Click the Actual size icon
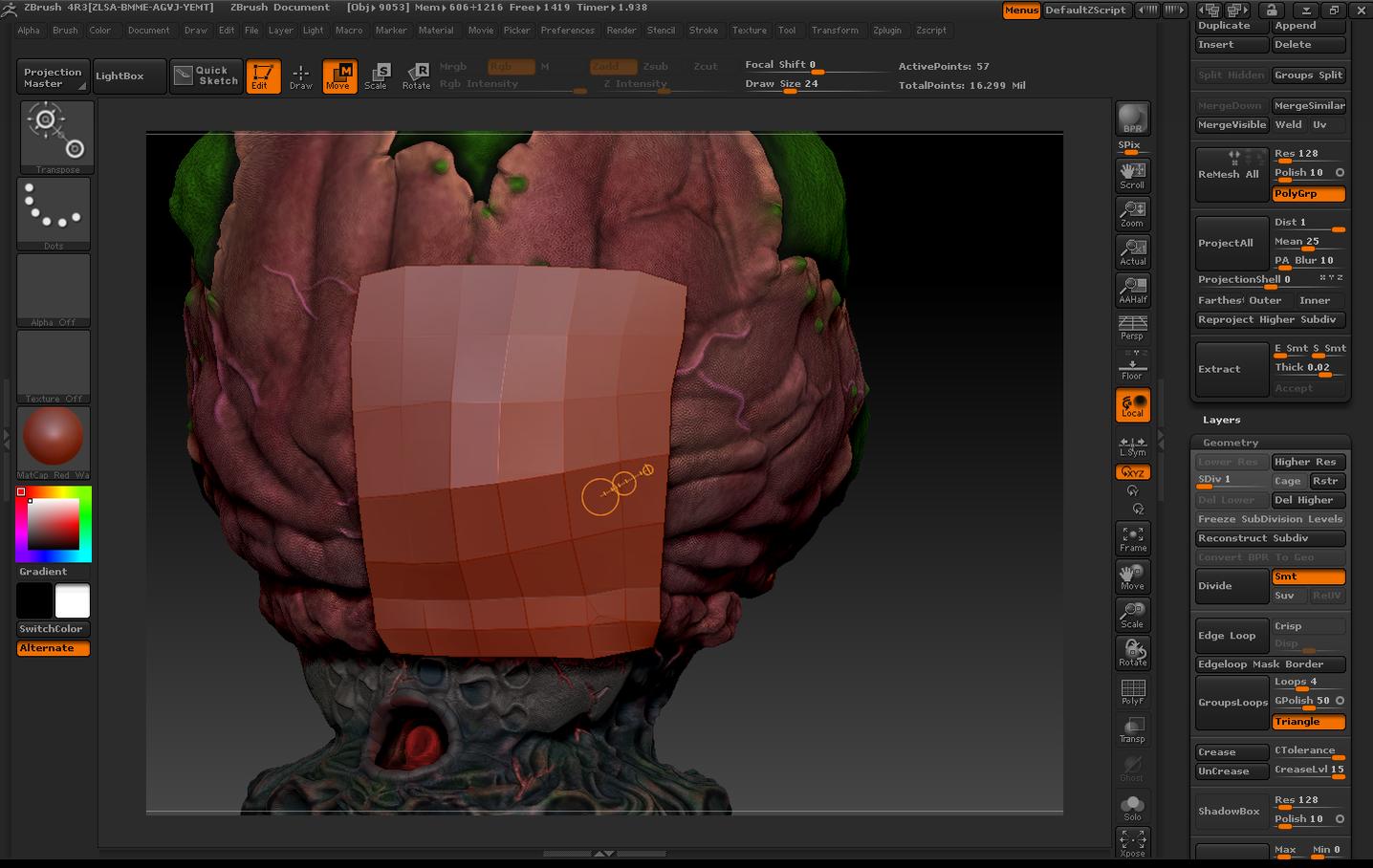Viewport: 1373px width, 868px height. (x=1132, y=251)
